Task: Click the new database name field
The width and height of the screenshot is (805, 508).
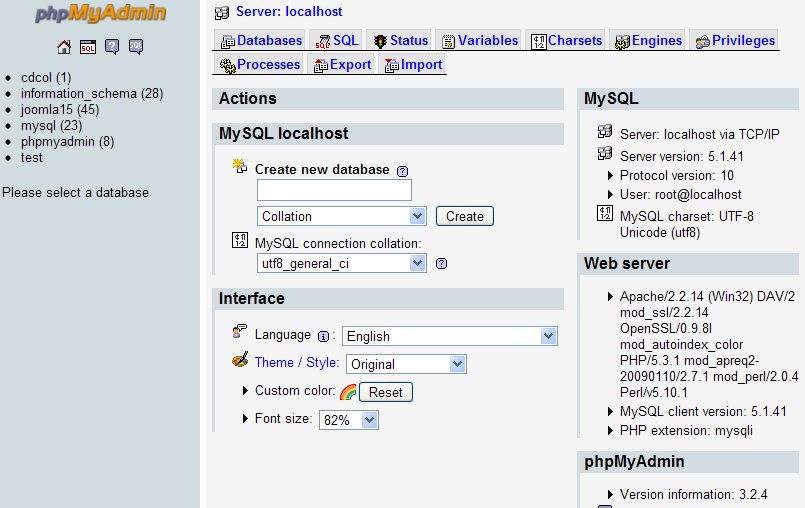Action: point(334,190)
